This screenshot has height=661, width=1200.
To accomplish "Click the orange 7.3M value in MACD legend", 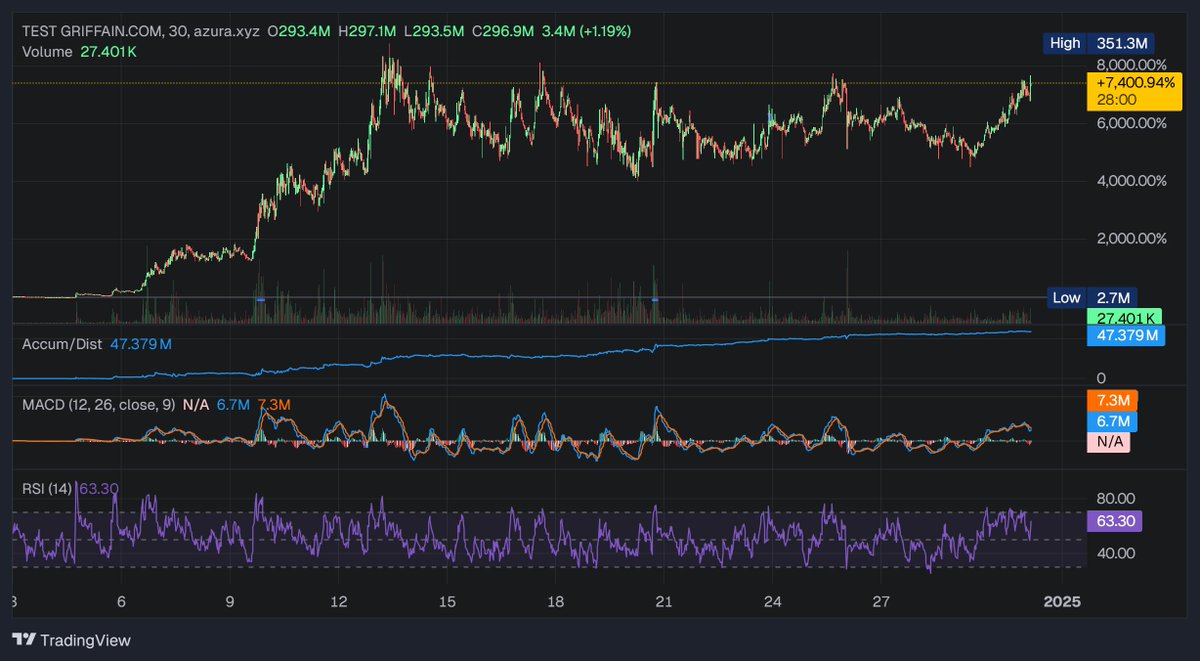I will coord(273,404).
